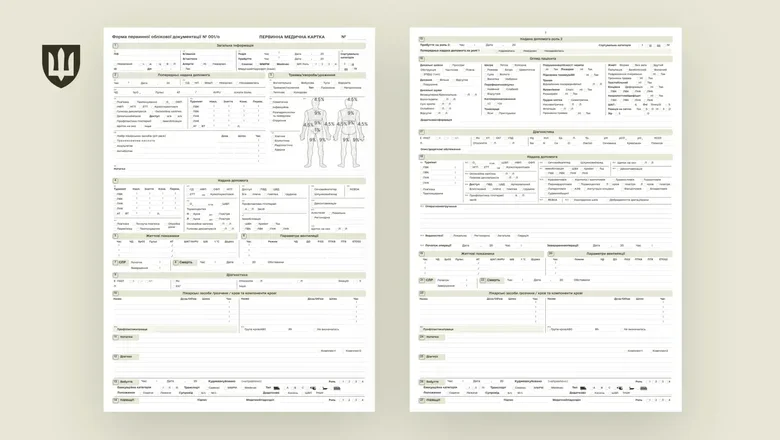Tick the Профілактика/анальгезія checkbox on left form
This screenshot has height=440, width=780.
click(114, 328)
